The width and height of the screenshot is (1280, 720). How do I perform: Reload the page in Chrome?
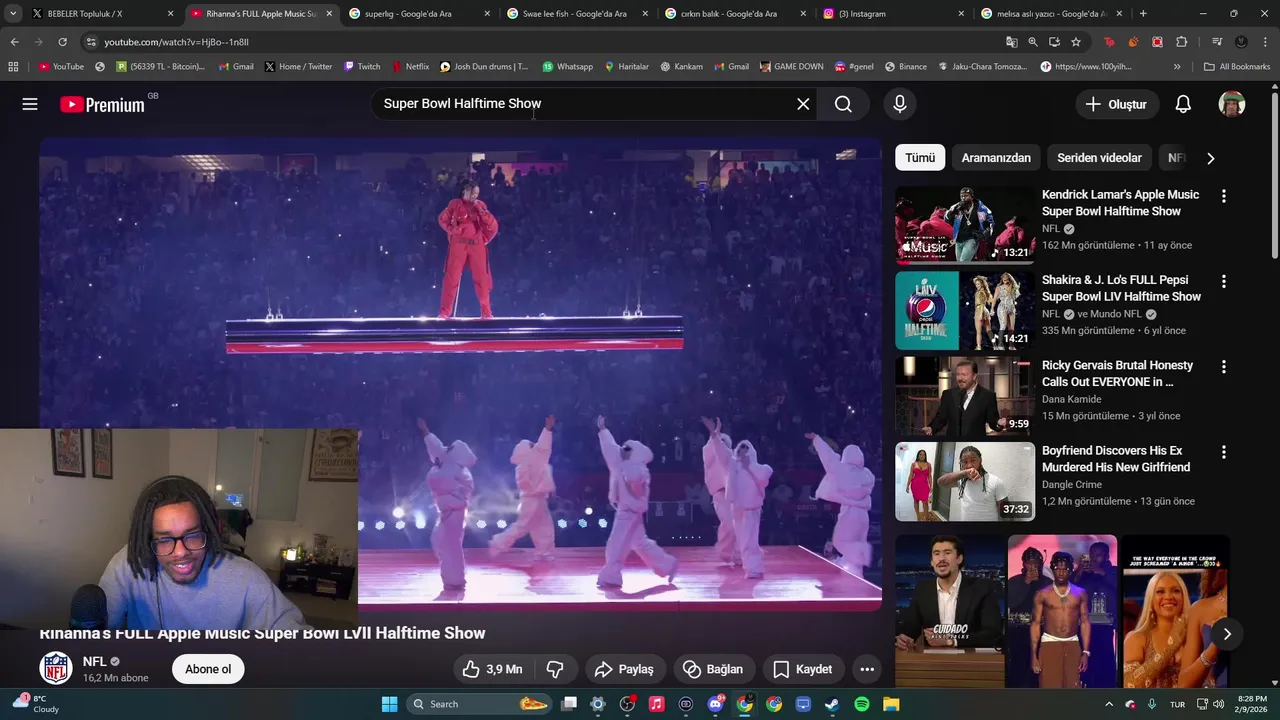(x=62, y=42)
